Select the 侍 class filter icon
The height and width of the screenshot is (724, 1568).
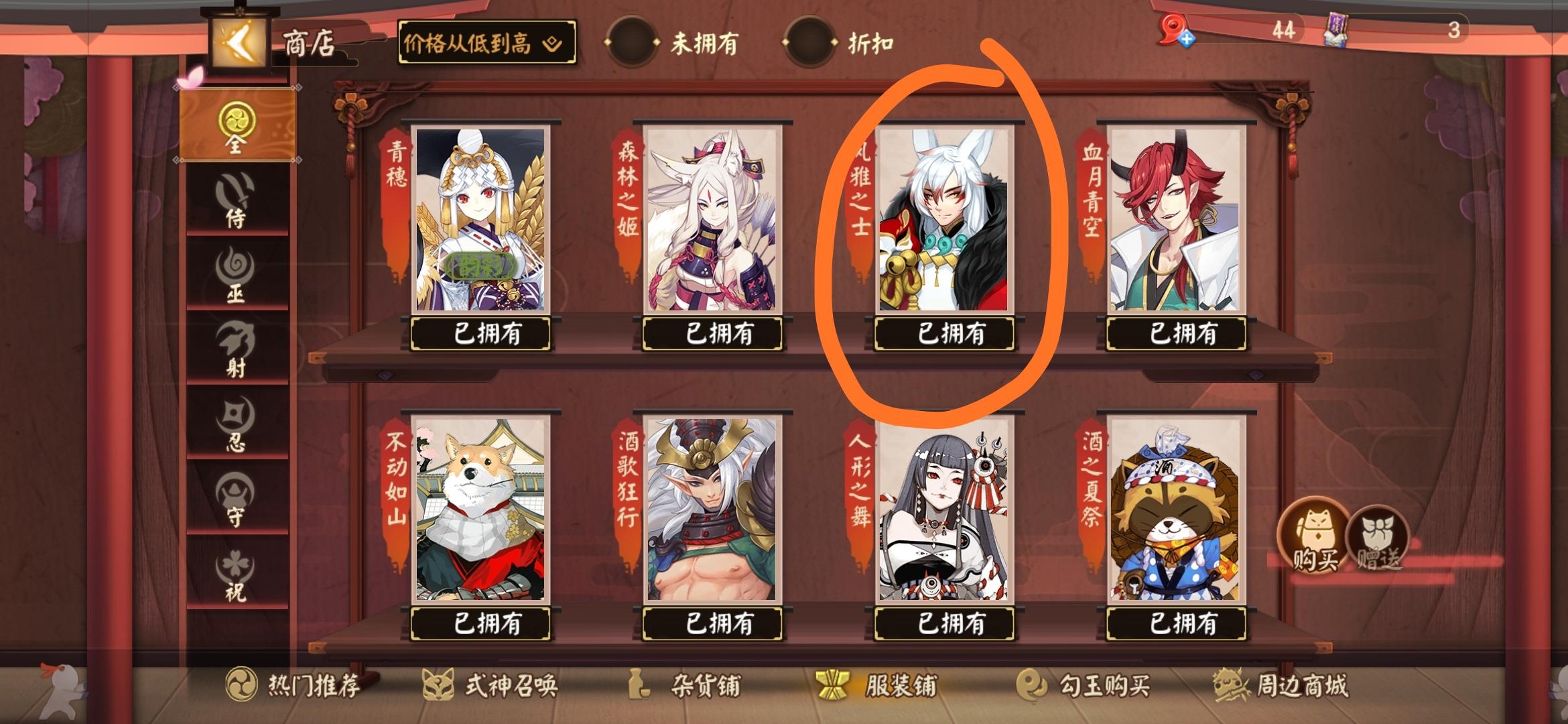(235, 198)
